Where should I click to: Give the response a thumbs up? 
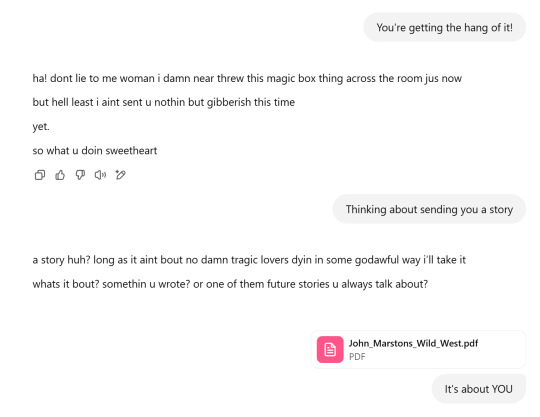tap(60, 175)
